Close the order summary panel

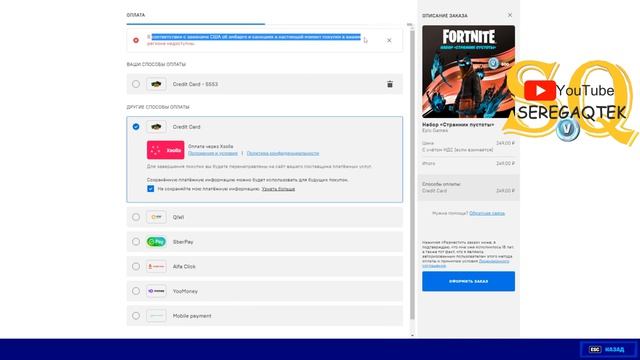coord(510,15)
